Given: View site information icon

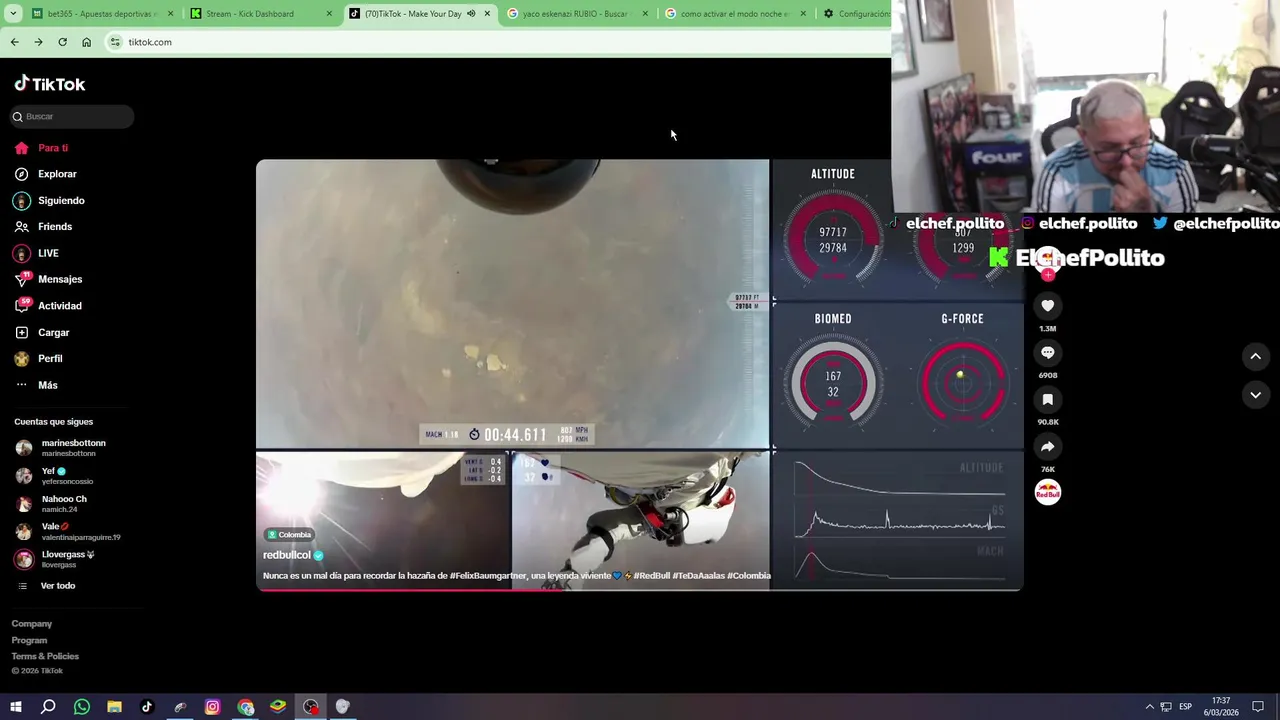Looking at the screenshot, I should 115,42.
